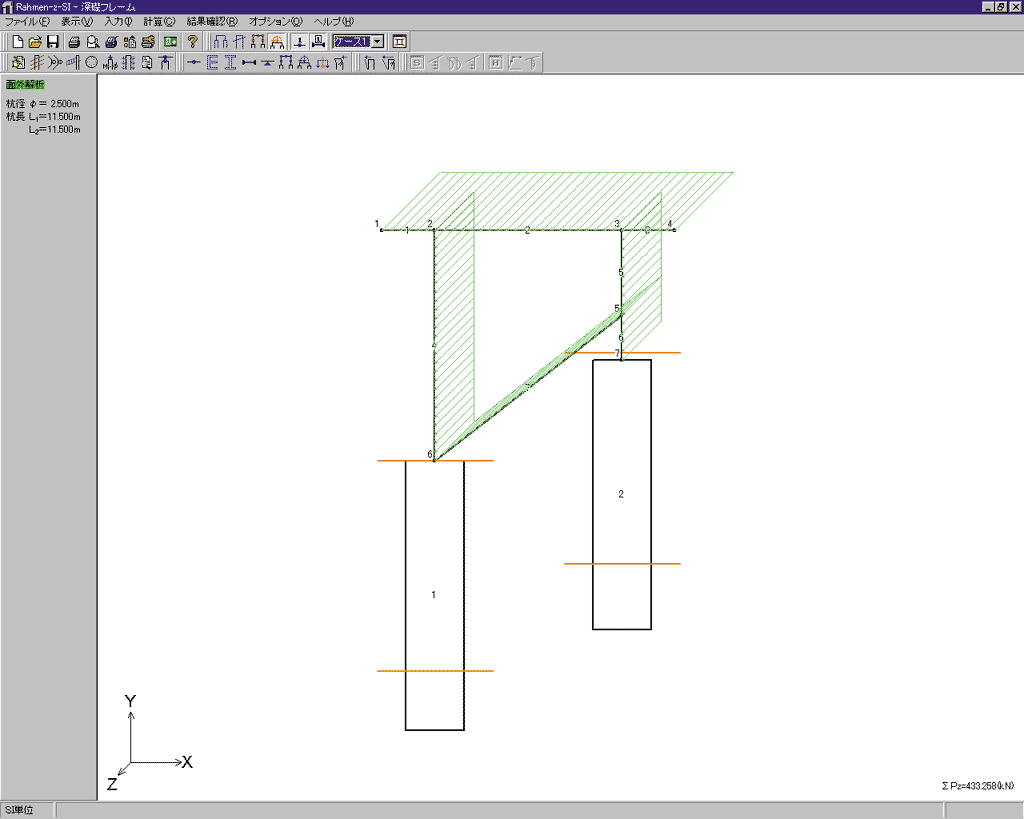The height and width of the screenshot is (819, 1024).
Task: Toggle the first frame diagram view button
Action: pos(221,42)
